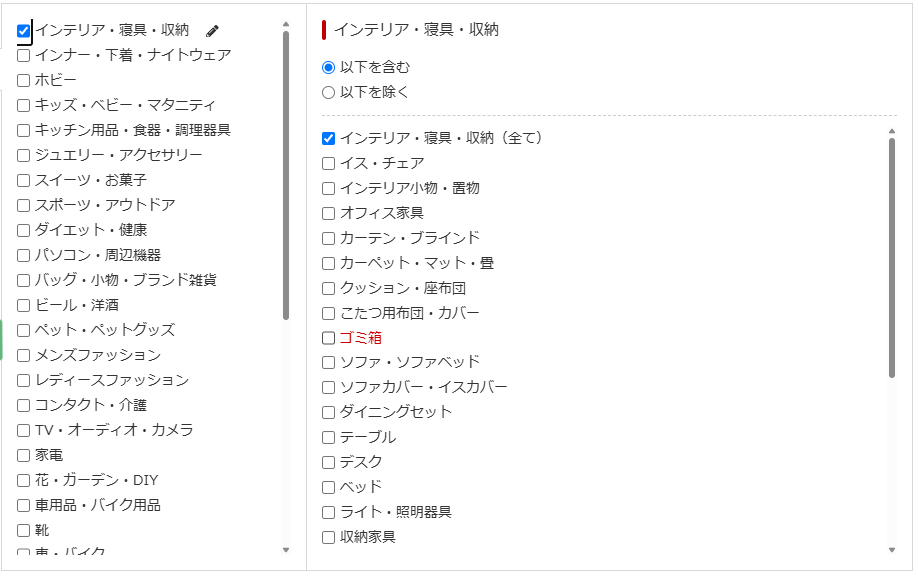Uncheck the left インテリア・寝具・収納 checkbox
918x576 pixels.
[x=24, y=31]
